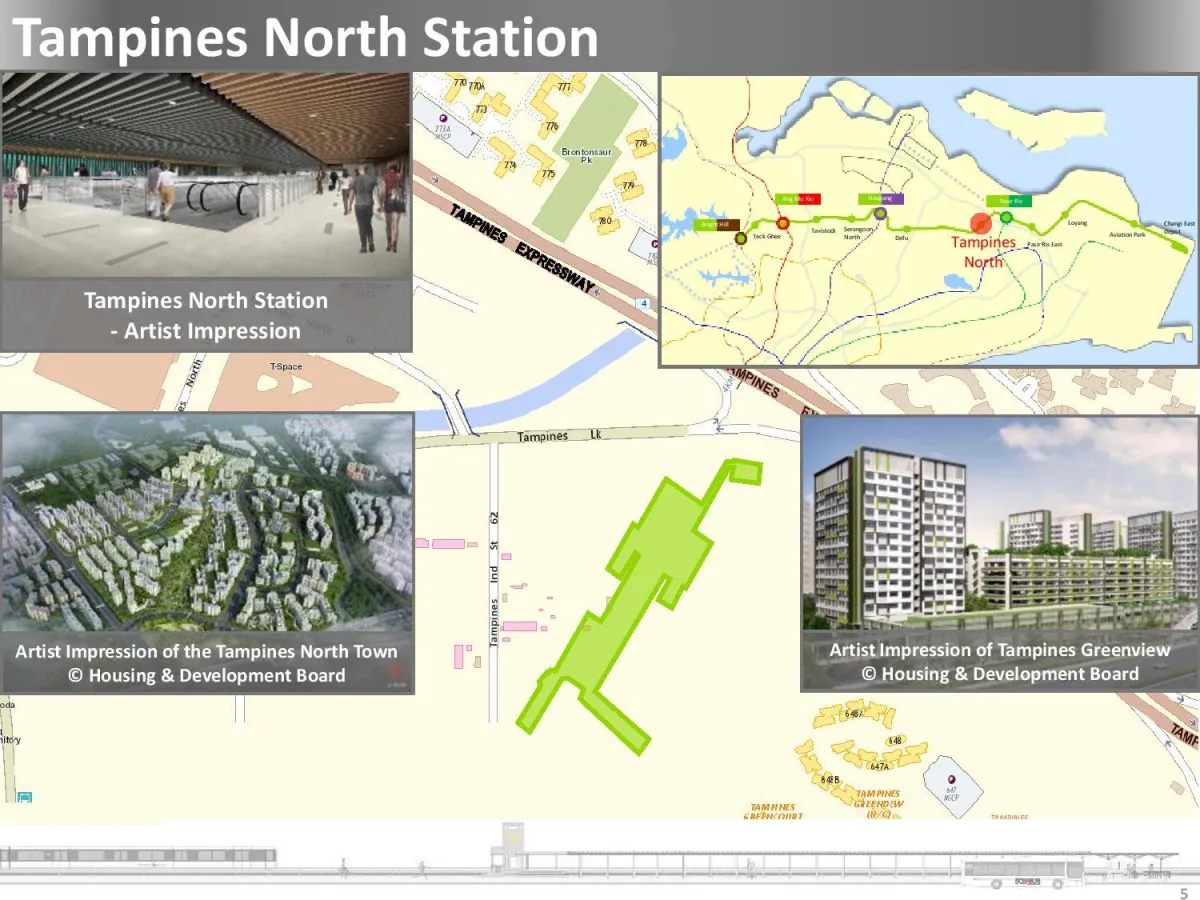
Task: Click the Tampines Greencourt map label
Action: point(773,811)
